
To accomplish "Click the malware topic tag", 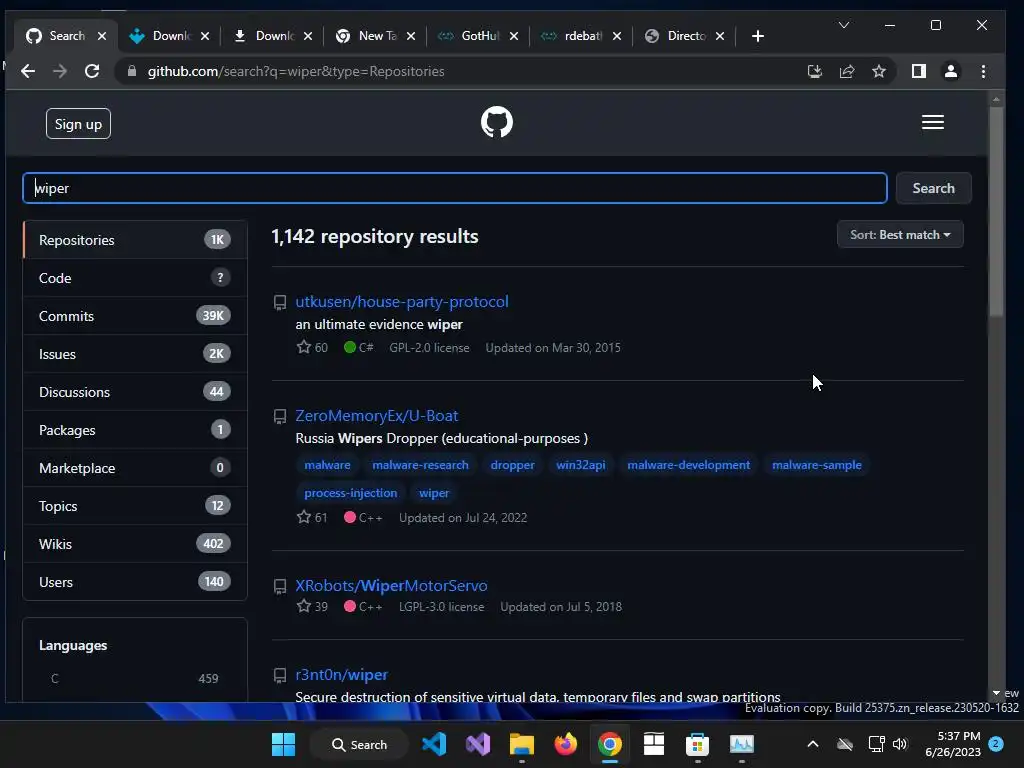I will pos(327,465).
